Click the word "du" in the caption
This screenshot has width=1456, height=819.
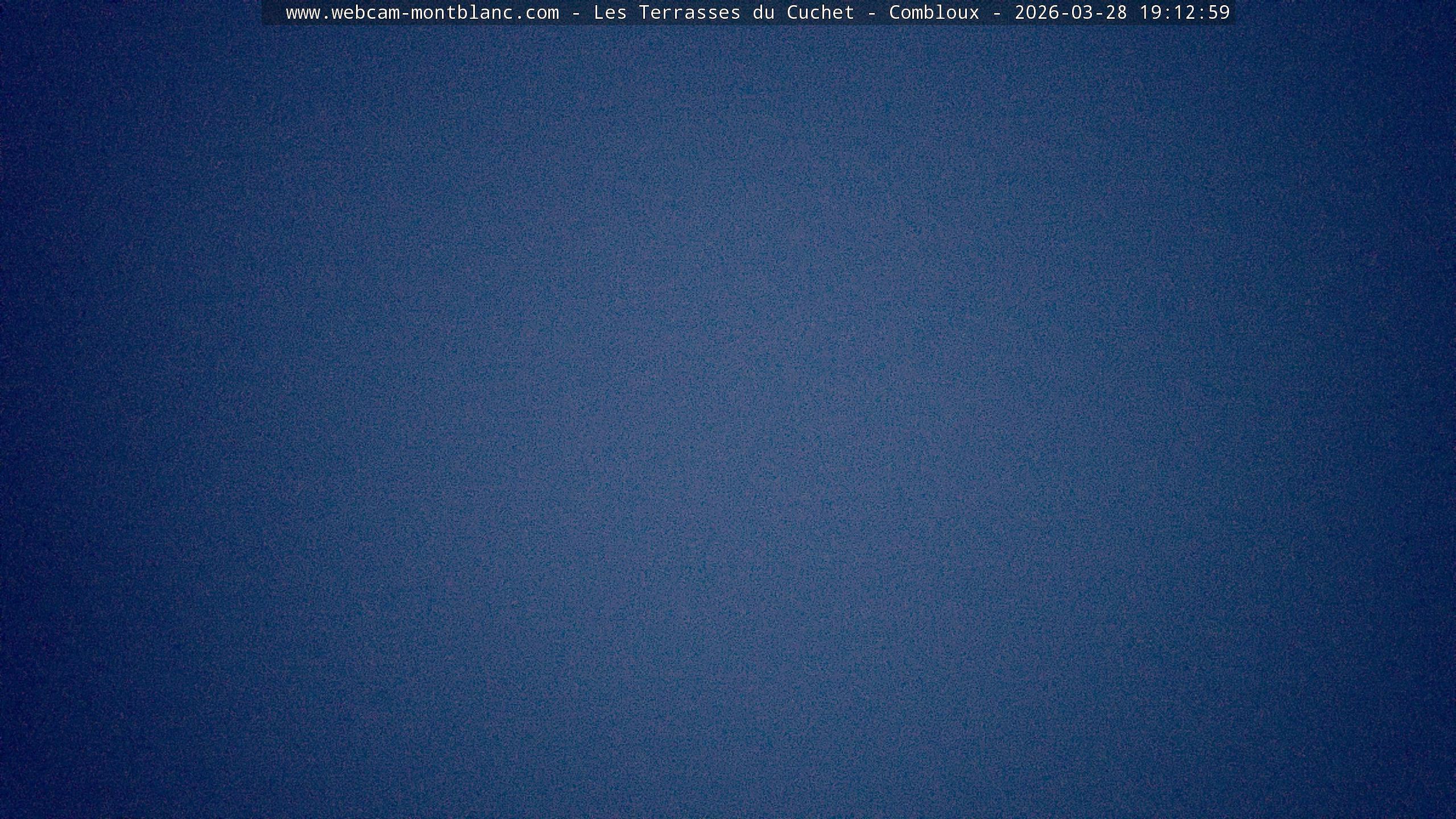click(x=764, y=13)
